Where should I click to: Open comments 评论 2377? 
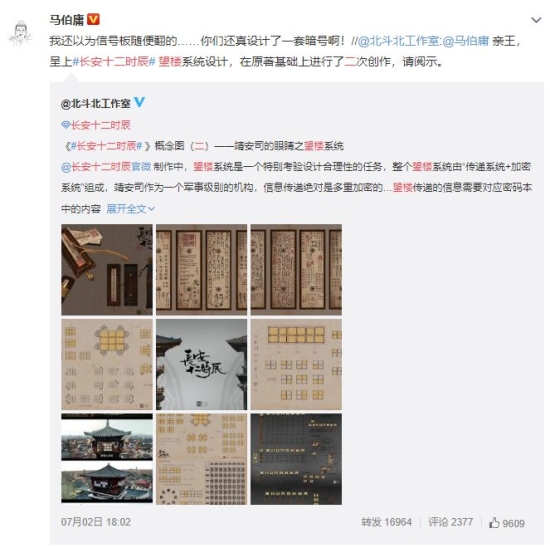point(450,522)
